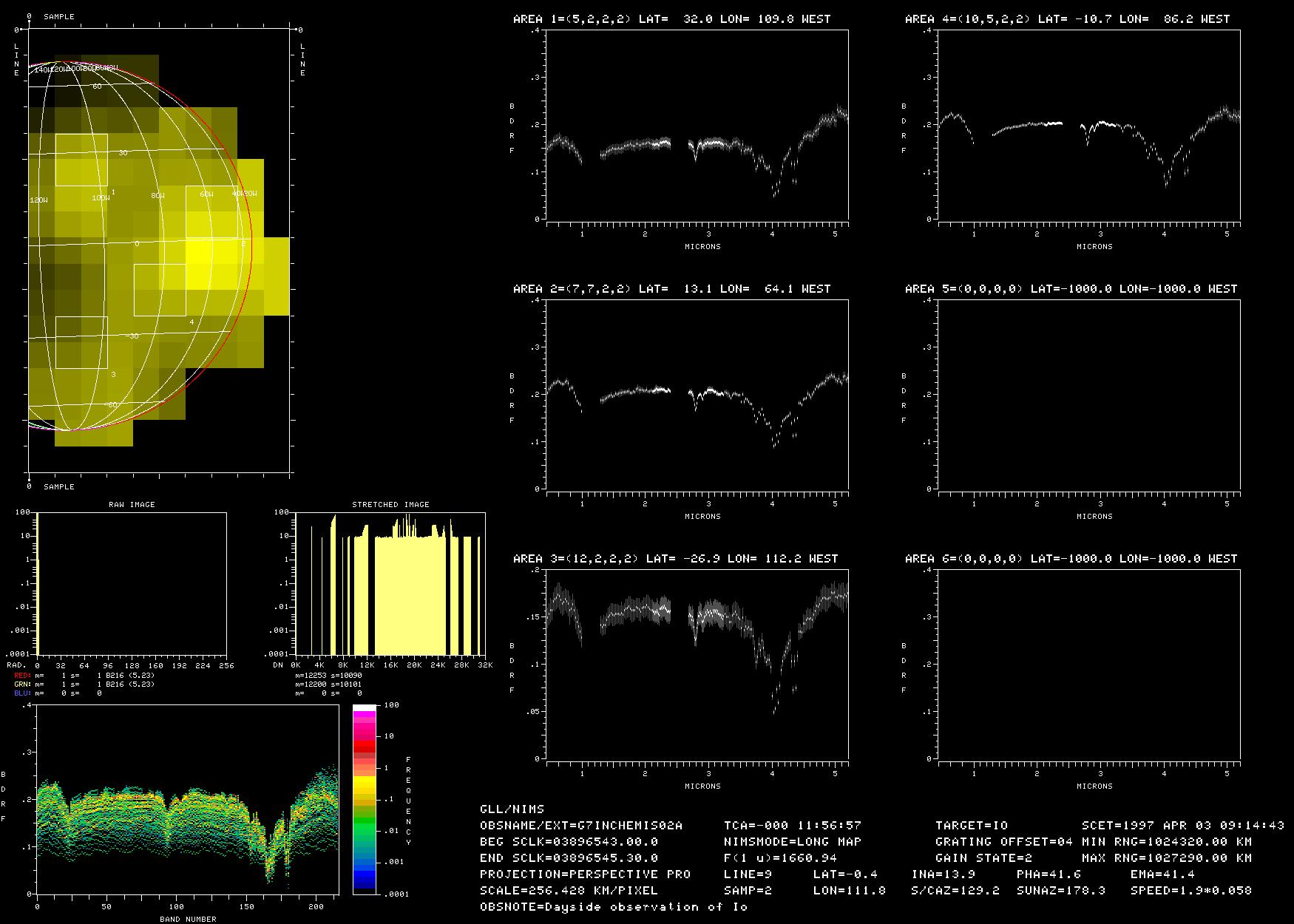Click the empty Area 6 plot
The height and width of the screenshot is (924, 1294).
1088,665
